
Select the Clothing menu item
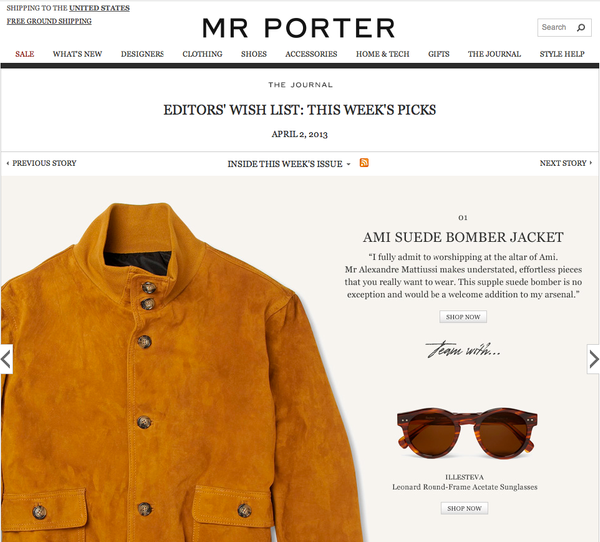point(202,54)
